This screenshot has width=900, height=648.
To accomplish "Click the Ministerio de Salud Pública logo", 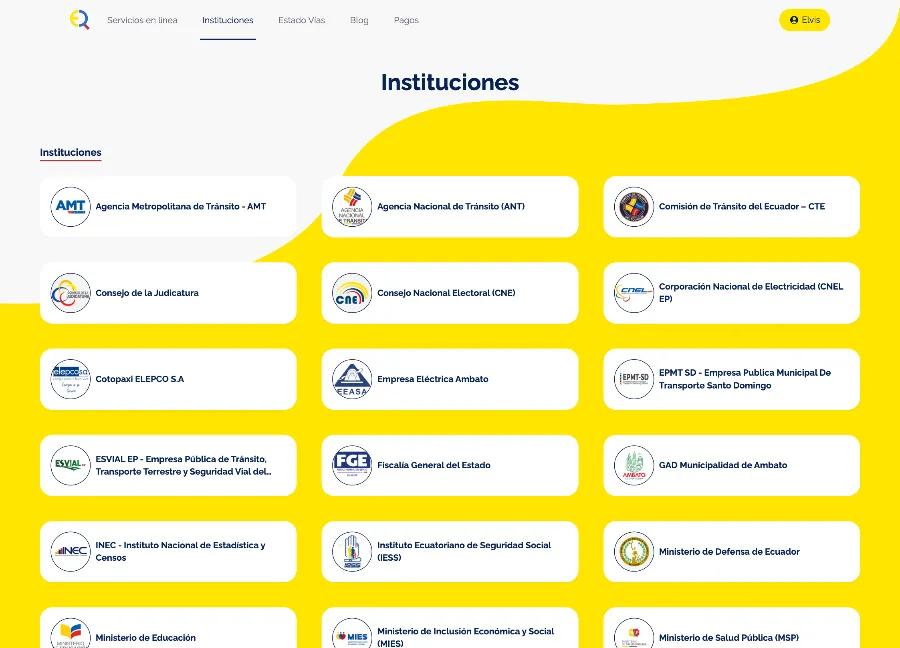I will click(x=634, y=635).
